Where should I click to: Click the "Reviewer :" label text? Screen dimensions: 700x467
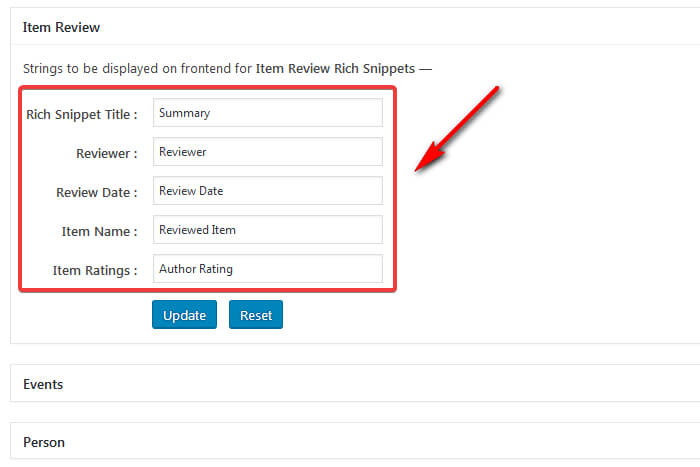tap(106, 154)
